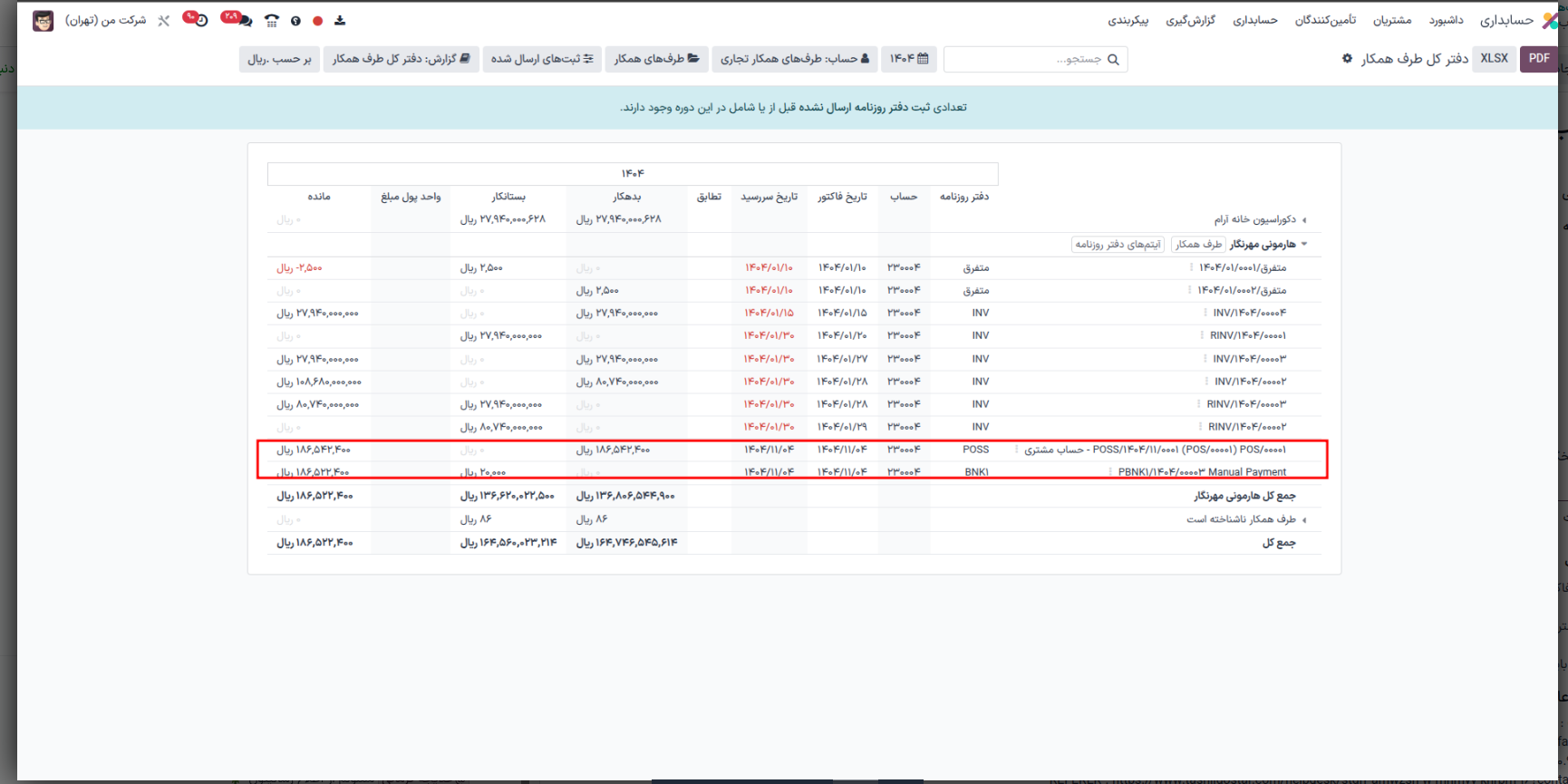The image size is (1568, 784).
Task: Open the گزارش‌گیری (Reporting) menu
Action: click(x=1190, y=20)
